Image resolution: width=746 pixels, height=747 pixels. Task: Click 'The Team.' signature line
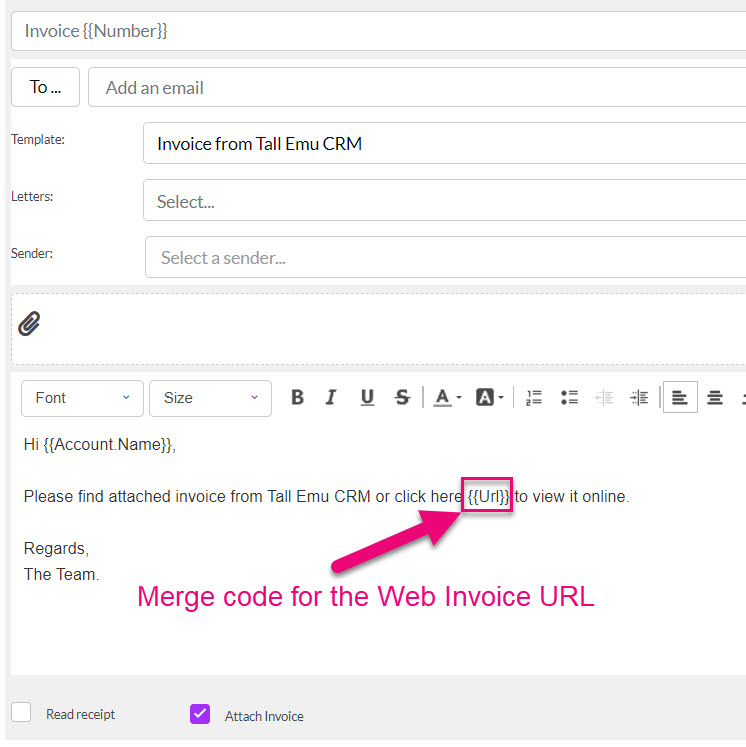(61, 574)
